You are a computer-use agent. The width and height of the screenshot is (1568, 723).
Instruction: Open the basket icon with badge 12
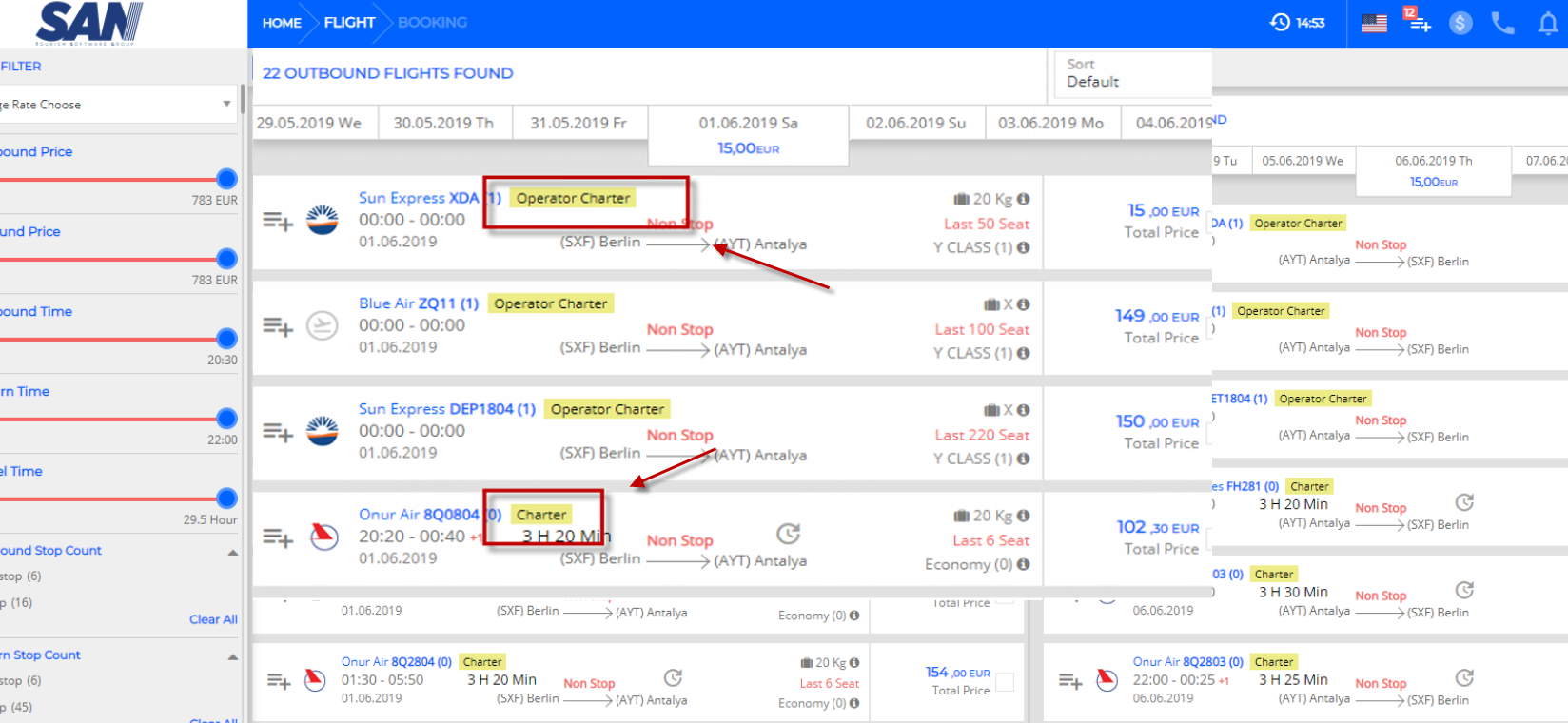(1418, 21)
